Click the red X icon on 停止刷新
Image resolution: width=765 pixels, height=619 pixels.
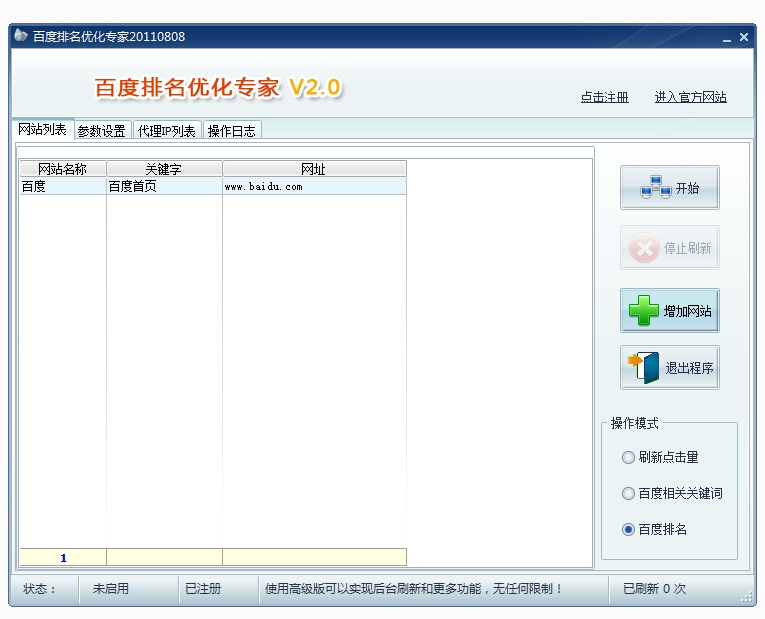tap(644, 248)
